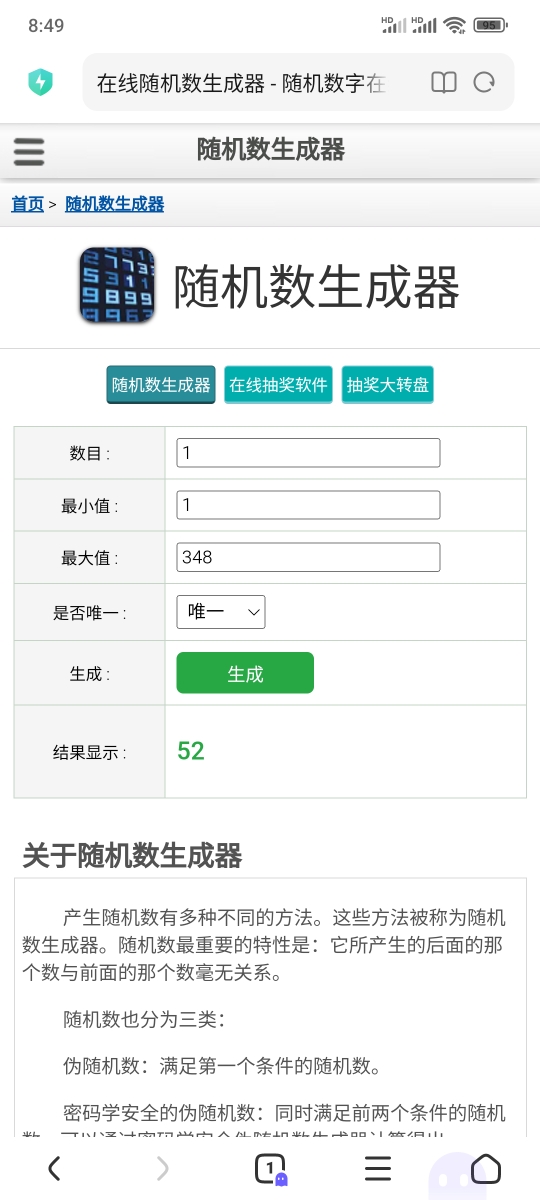The height and width of the screenshot is (1200, 540).
Task: Reload the page with refresh icon
Action: (485, 82)
